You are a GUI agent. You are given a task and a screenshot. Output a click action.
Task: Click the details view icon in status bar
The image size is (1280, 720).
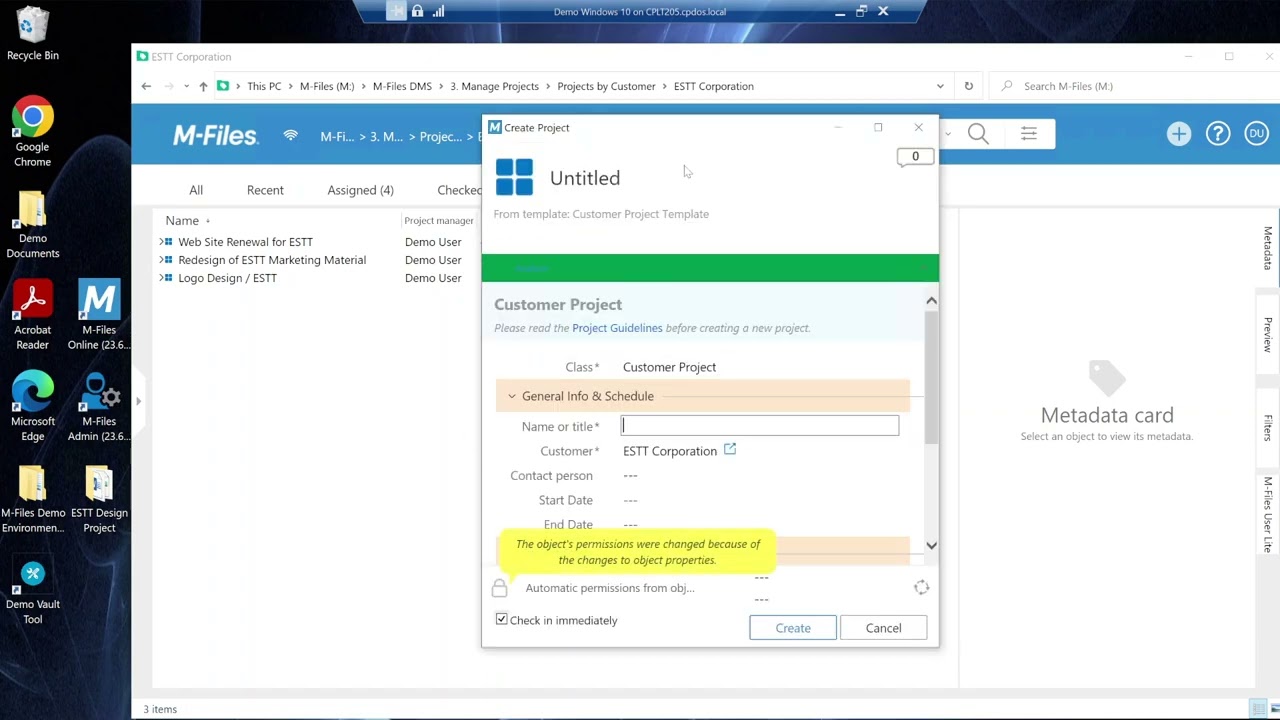coord(1258,709)
